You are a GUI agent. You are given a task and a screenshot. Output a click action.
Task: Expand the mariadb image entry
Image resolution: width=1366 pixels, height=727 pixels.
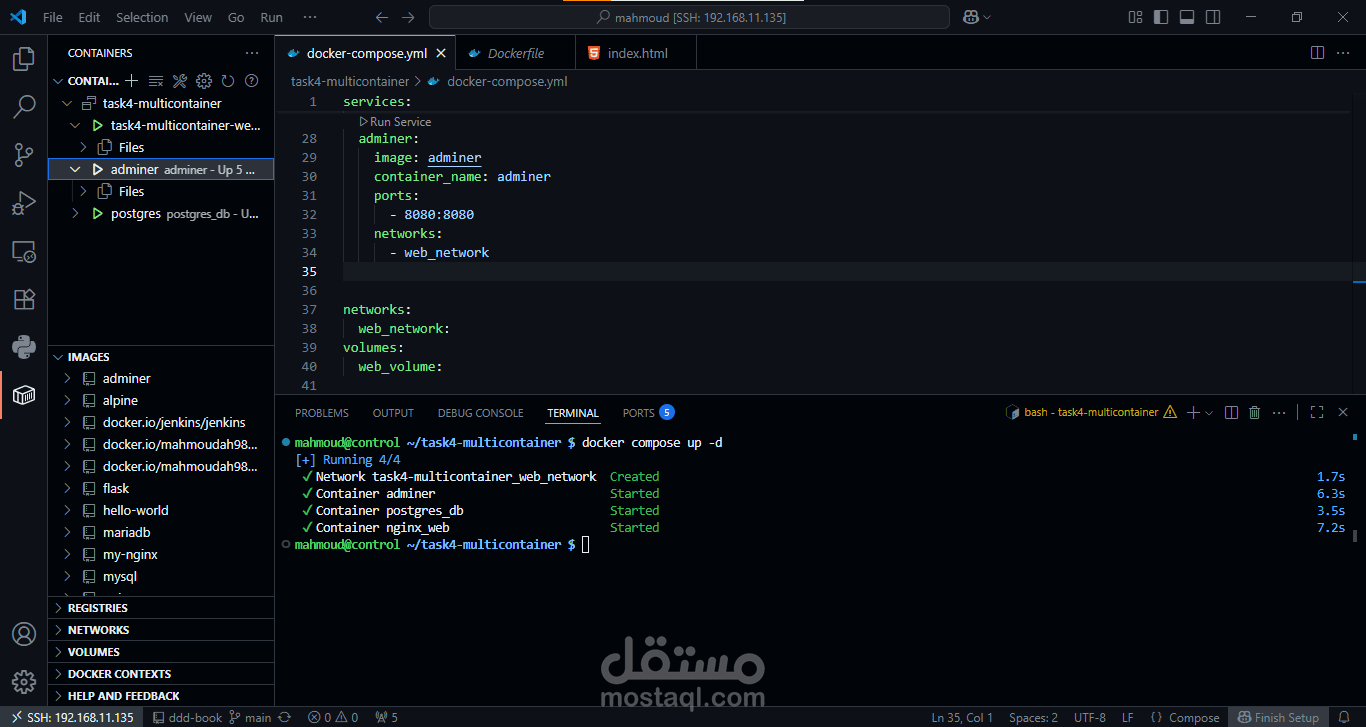click(67, 533)
